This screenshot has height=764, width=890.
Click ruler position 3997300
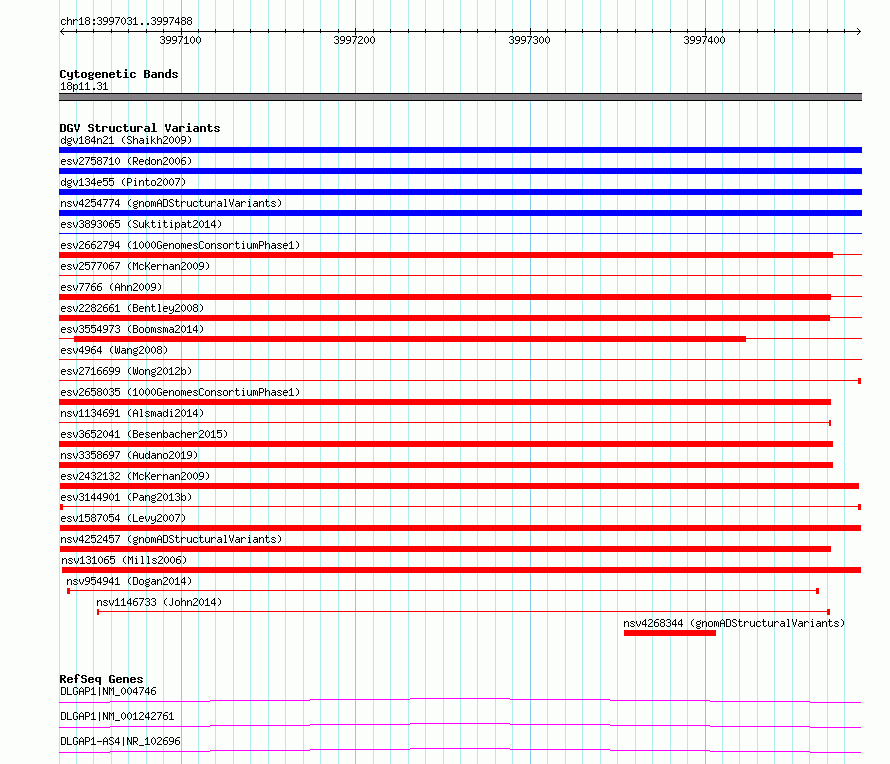[x=530, y=40]
